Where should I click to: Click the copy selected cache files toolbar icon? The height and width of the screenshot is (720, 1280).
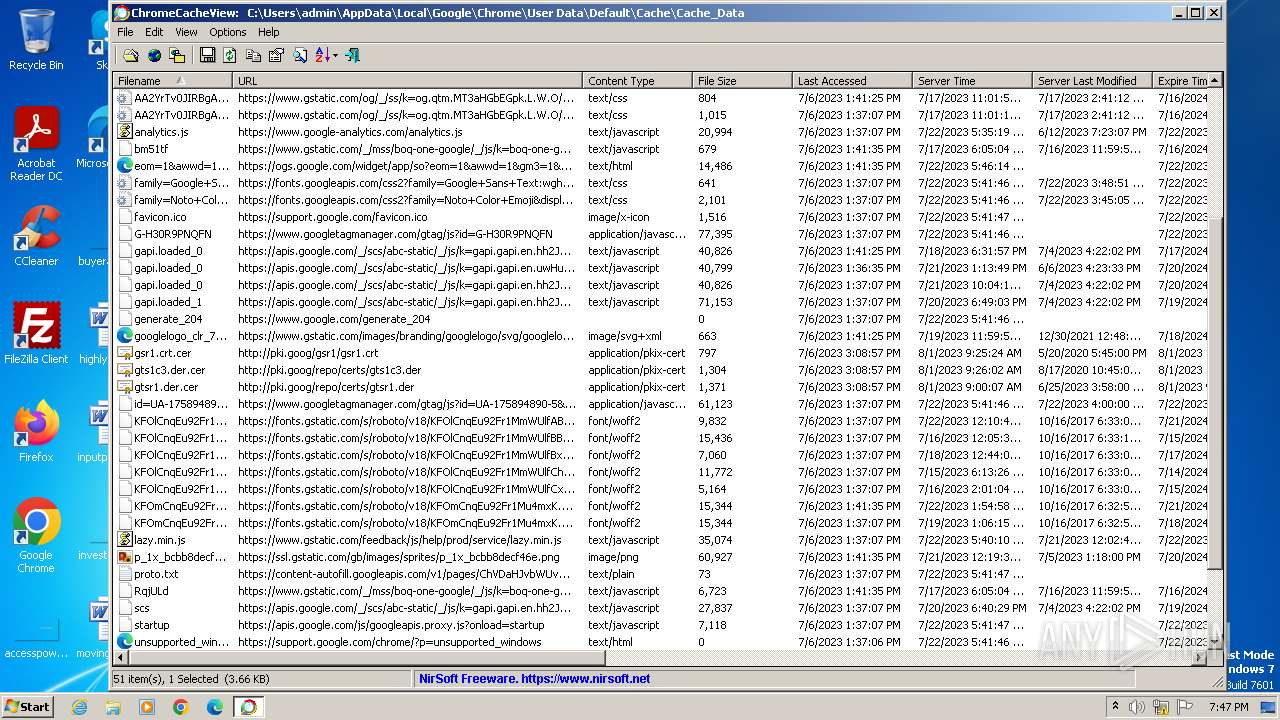point(177,56)
